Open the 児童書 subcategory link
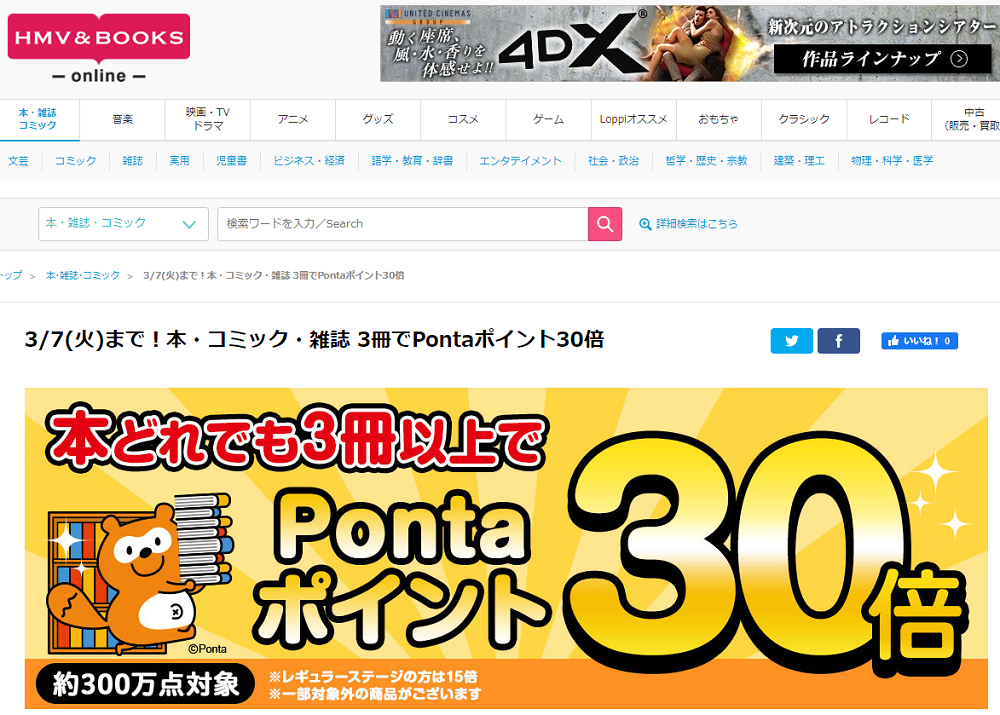Image resolution: width=1000 pixels, height=715 pixels. pyautogui.click(x=231, y=161)
